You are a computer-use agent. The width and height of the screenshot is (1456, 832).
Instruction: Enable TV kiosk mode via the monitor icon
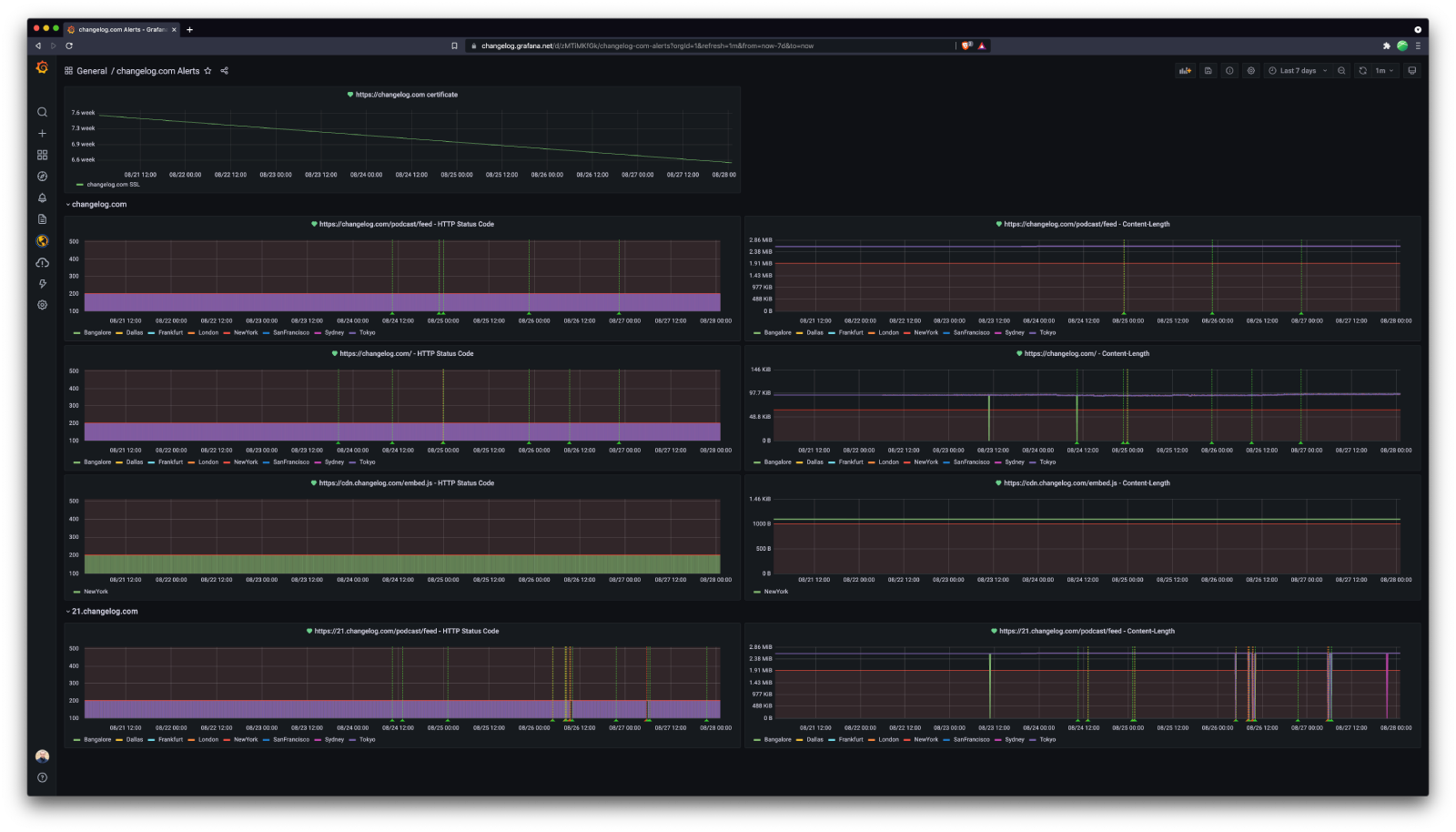(x=1412, y=70)
